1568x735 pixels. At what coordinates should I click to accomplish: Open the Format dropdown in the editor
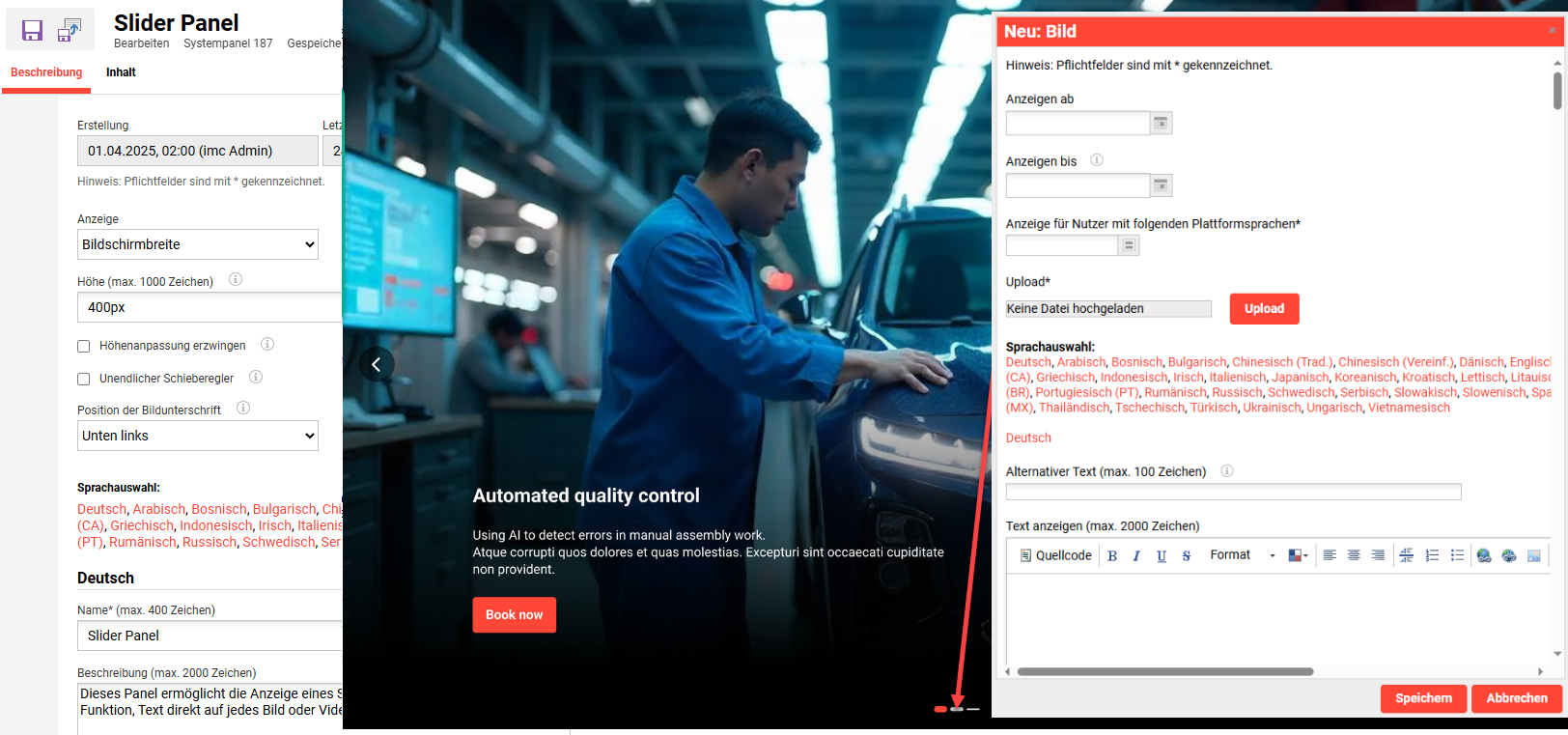(1242, 555)
